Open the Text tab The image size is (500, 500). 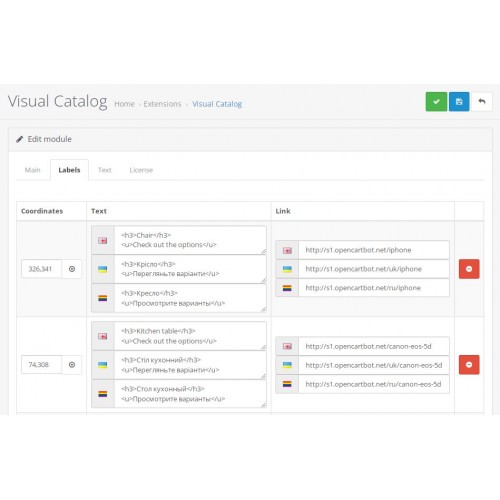pos(105,170)
